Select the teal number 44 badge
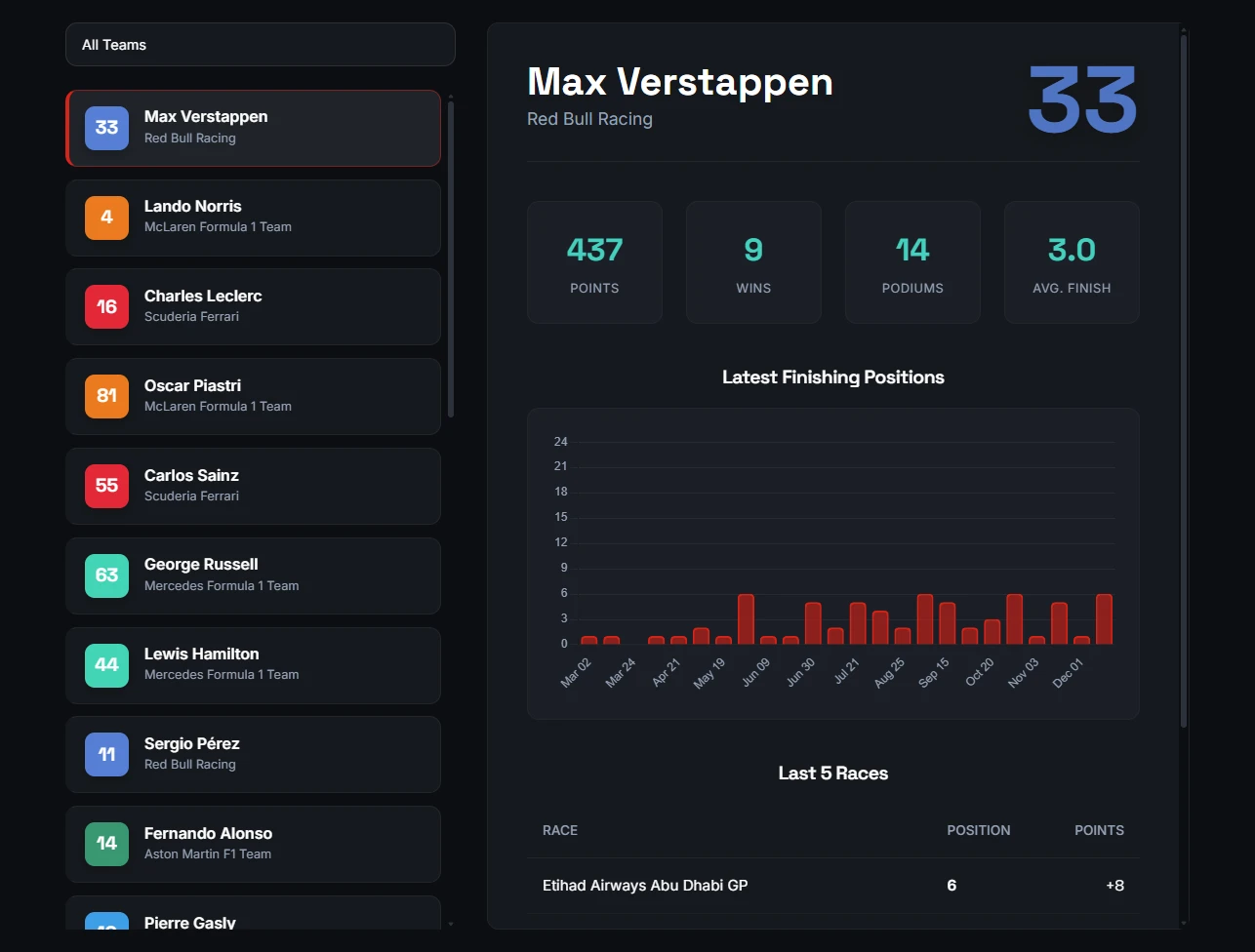This screenshot has height=952, width=1255. coord(106,665)
